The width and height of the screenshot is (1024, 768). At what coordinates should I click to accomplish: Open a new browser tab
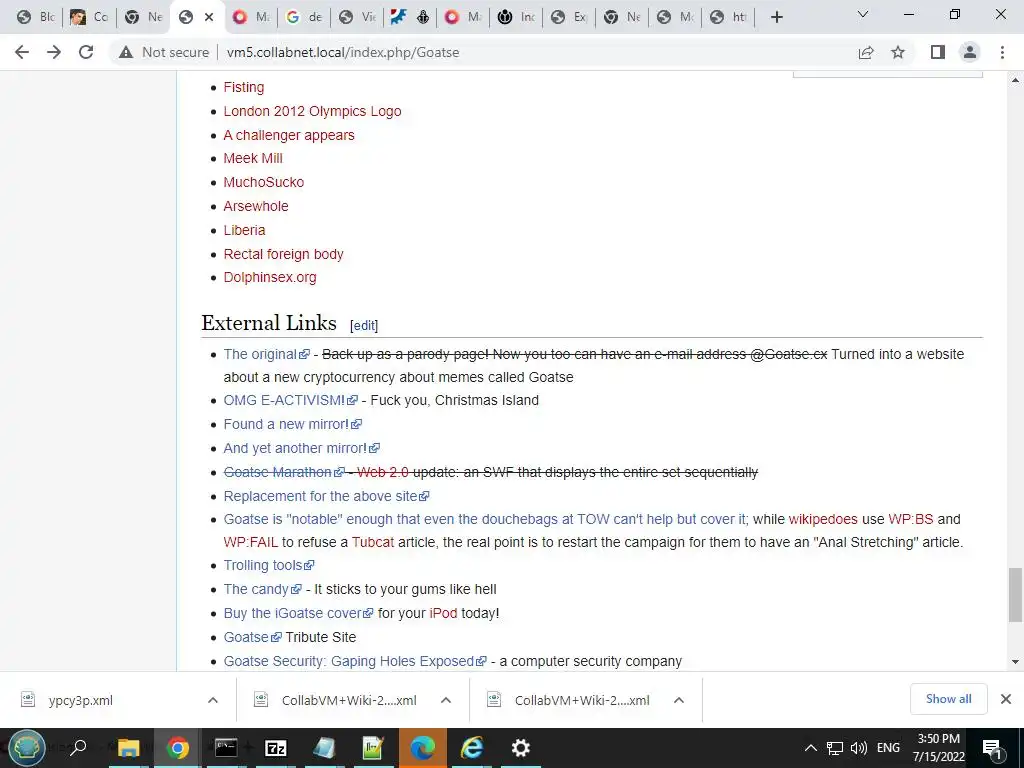776,17
